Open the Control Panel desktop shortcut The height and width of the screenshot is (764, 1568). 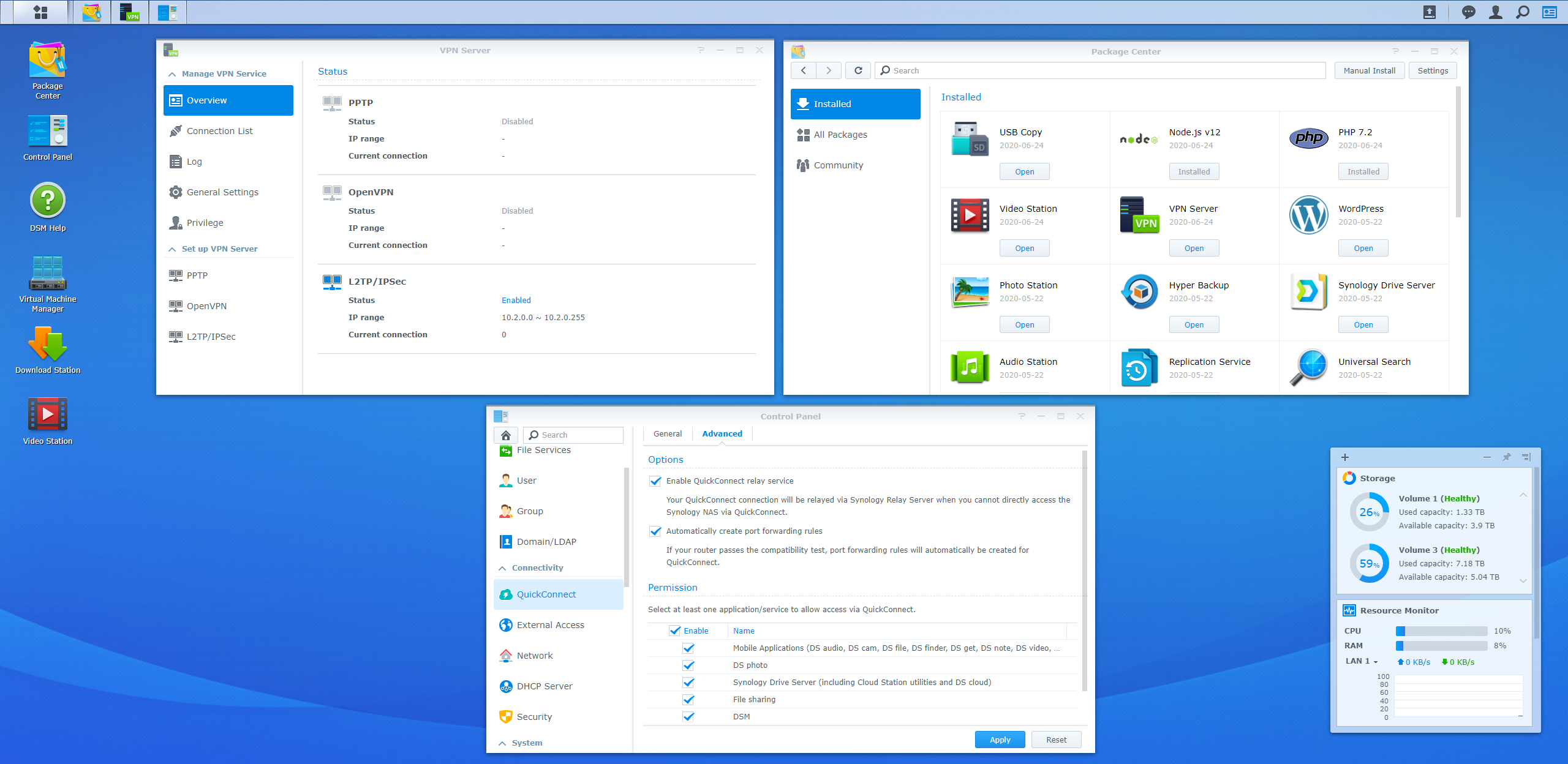pyautogui.click(x=48, y=138)
